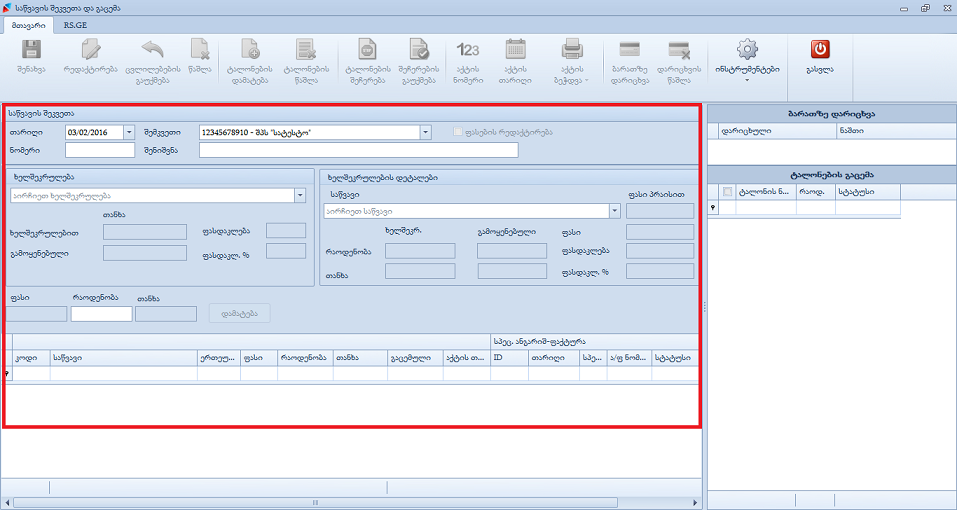Open the თარიღი date picker dropdown arrow

coord(129,132)
